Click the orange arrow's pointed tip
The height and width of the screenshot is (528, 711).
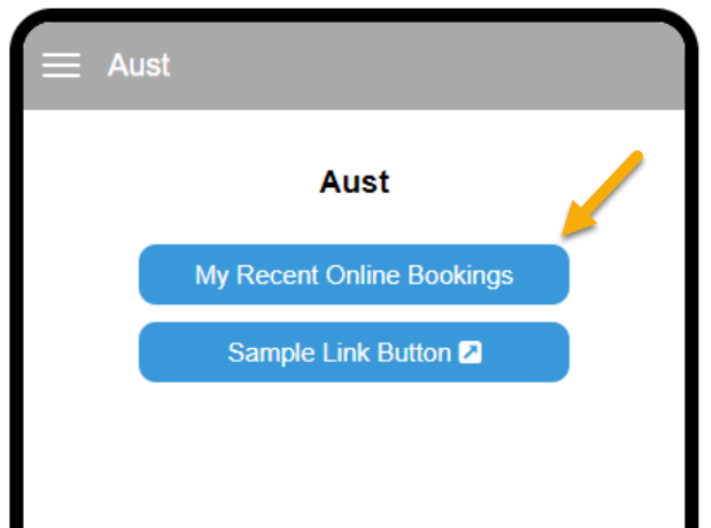(565, 233)
